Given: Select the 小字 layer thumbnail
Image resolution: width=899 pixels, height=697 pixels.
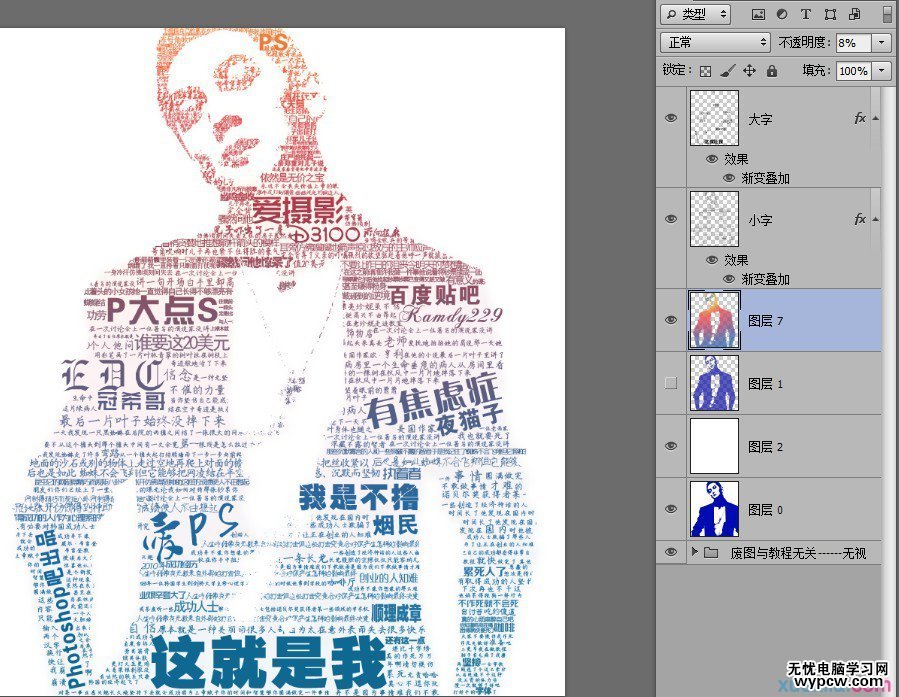Looking at the screenshot, I should click(714, 219).
